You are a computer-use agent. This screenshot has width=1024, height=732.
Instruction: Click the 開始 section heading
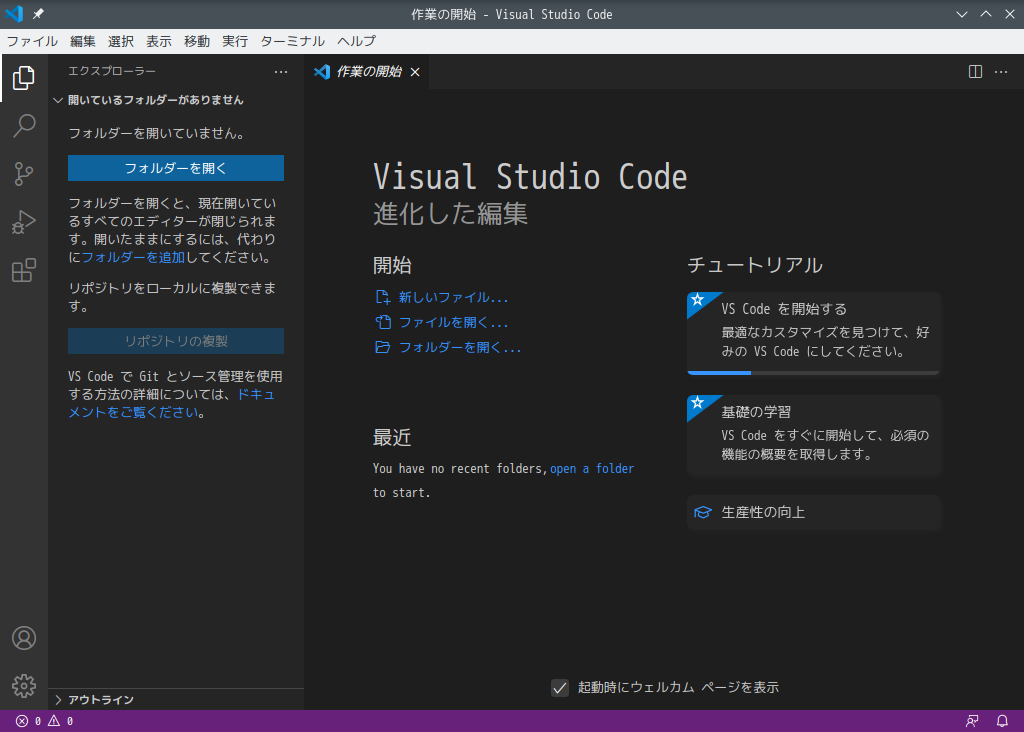[x=392, y=265]
